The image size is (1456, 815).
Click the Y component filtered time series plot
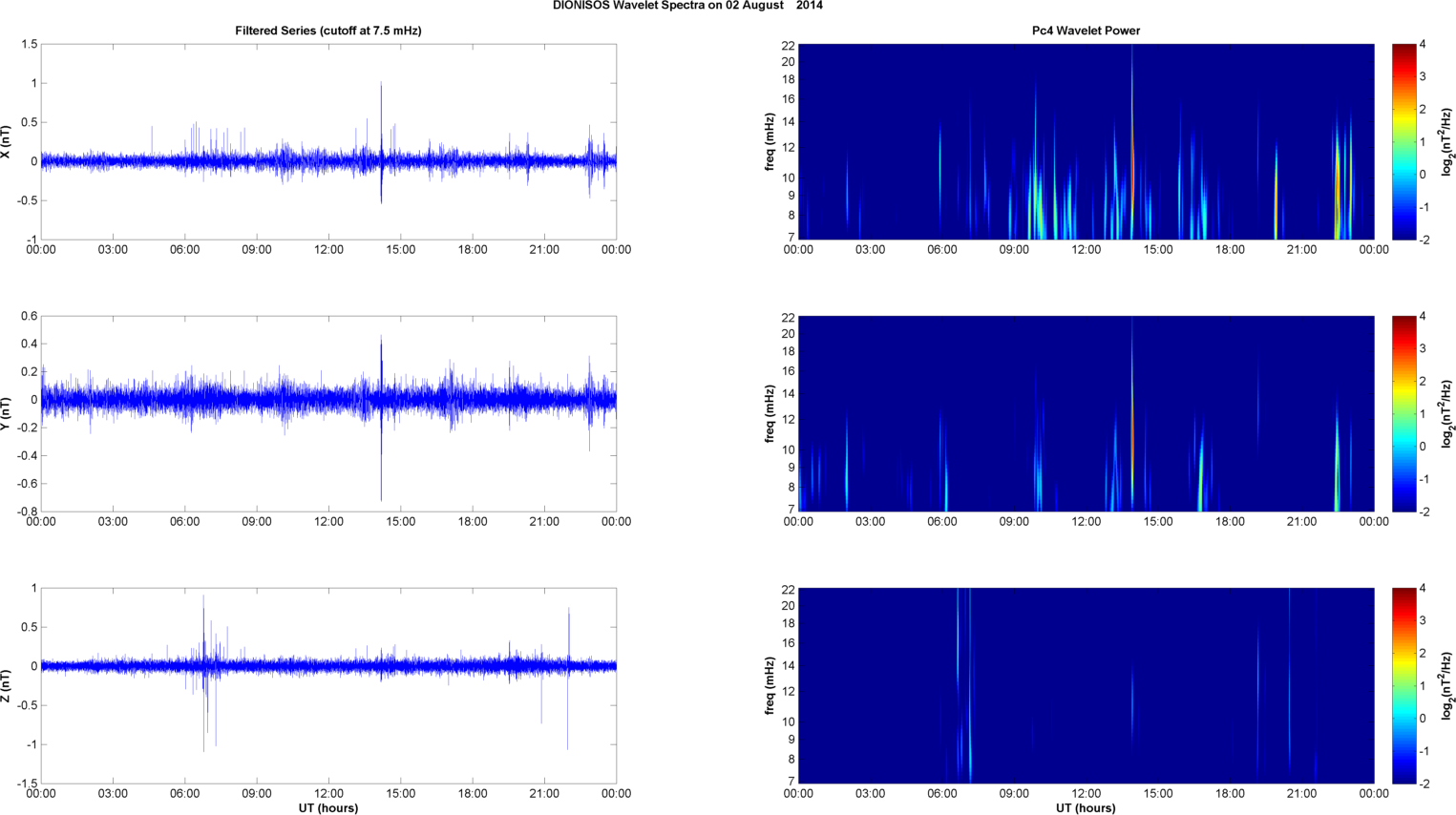[x=328, y=413]
